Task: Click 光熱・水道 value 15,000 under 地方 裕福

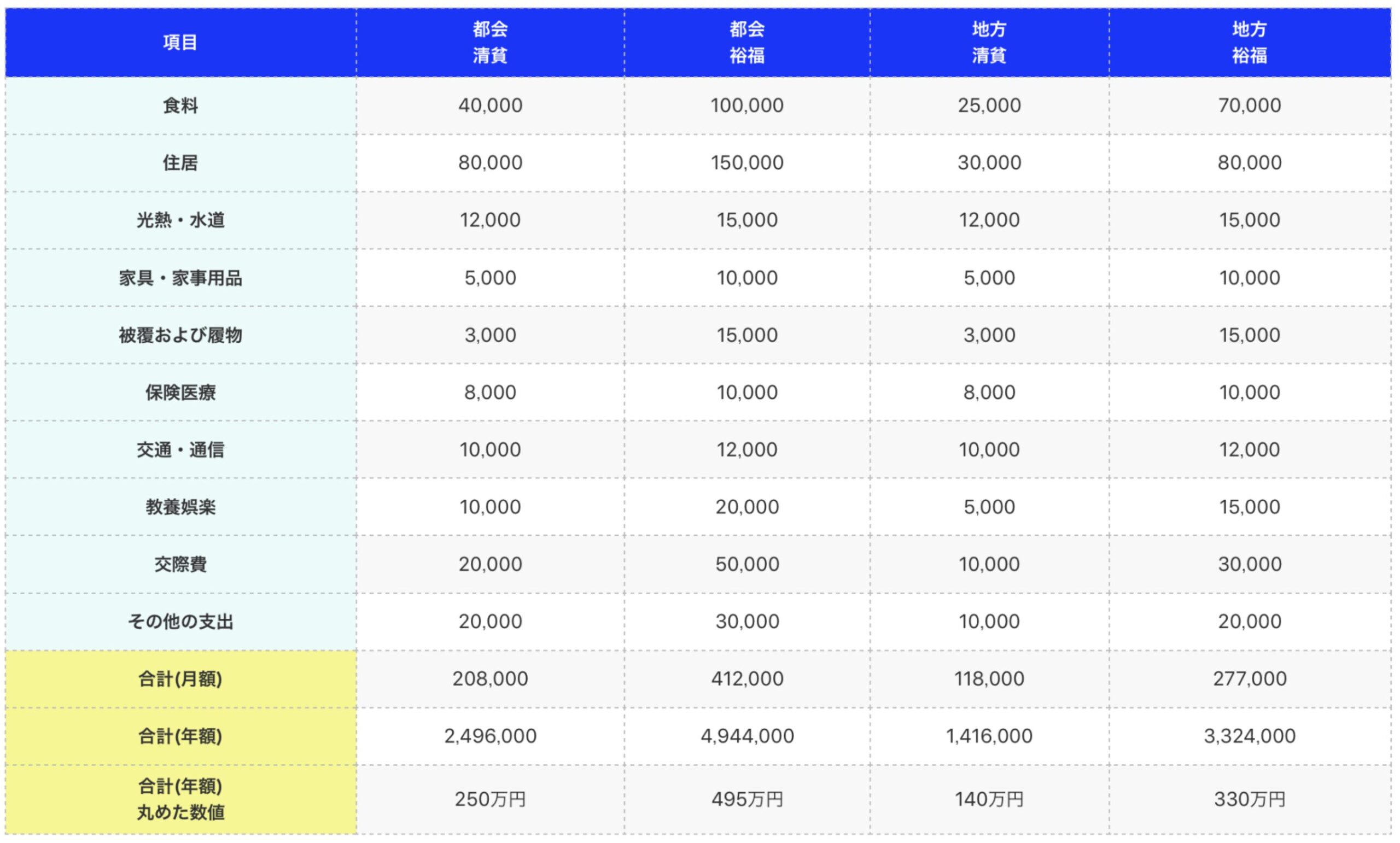Action: [x=1250, y=220]
